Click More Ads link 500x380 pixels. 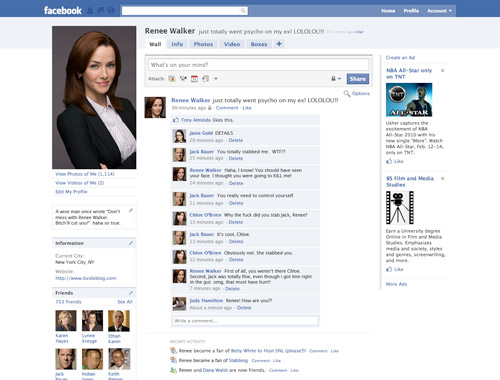point(396,284)
